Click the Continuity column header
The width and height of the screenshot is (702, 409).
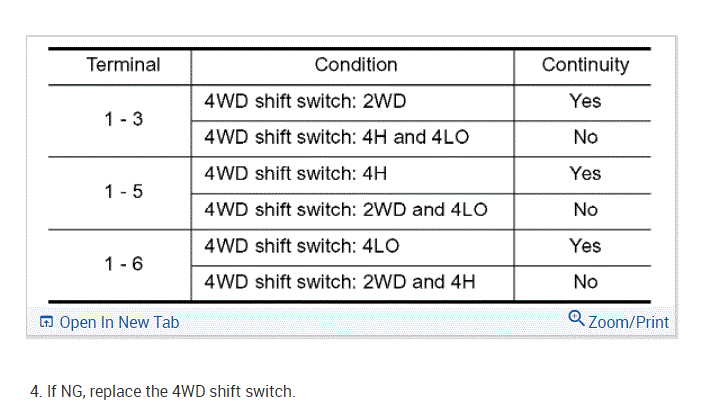click(585, 65)
